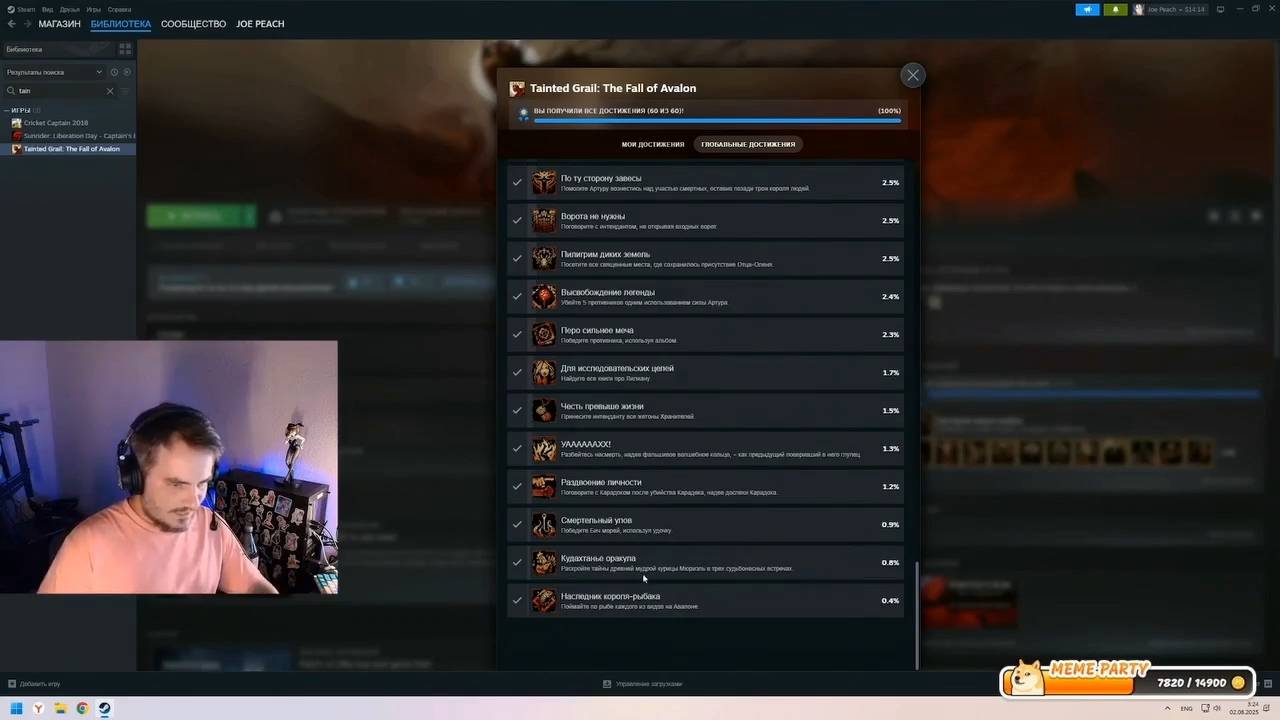Click the 'Для исследовательских целей' achievement icon
1280x720 pixels.
pyautogui.click(x=544, y=372)
